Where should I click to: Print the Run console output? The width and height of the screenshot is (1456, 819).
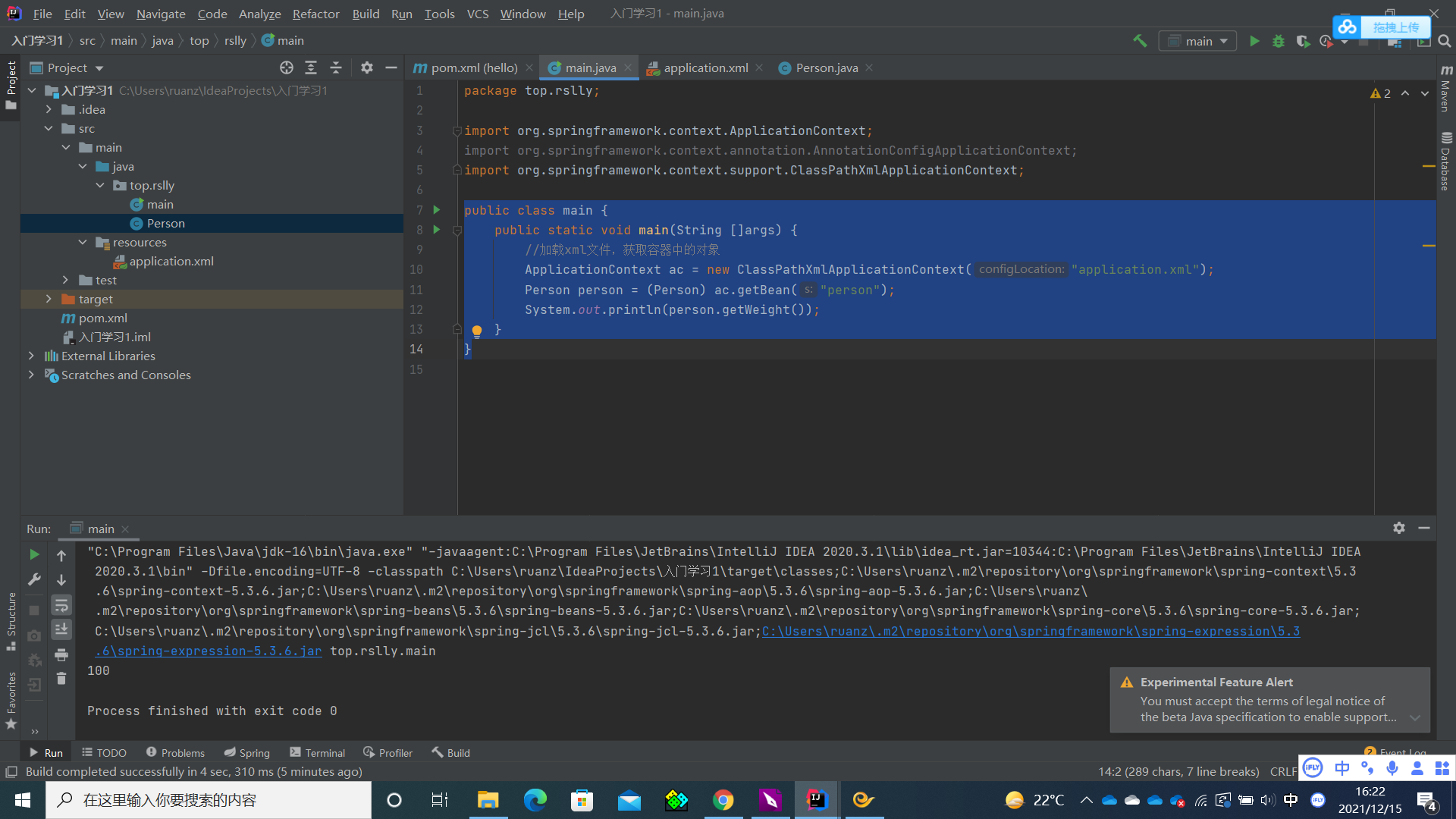click(61, 654)
